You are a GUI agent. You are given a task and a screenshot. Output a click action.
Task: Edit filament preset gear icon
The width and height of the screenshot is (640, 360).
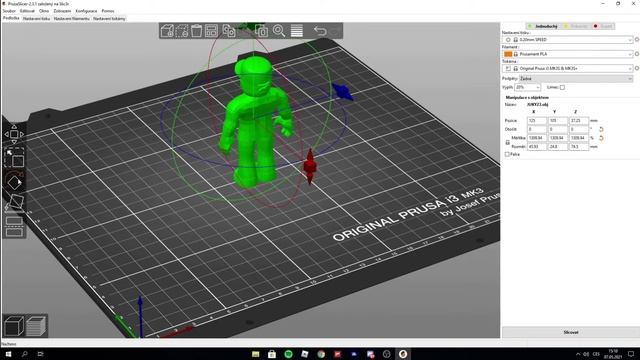(x=637, y=54)
